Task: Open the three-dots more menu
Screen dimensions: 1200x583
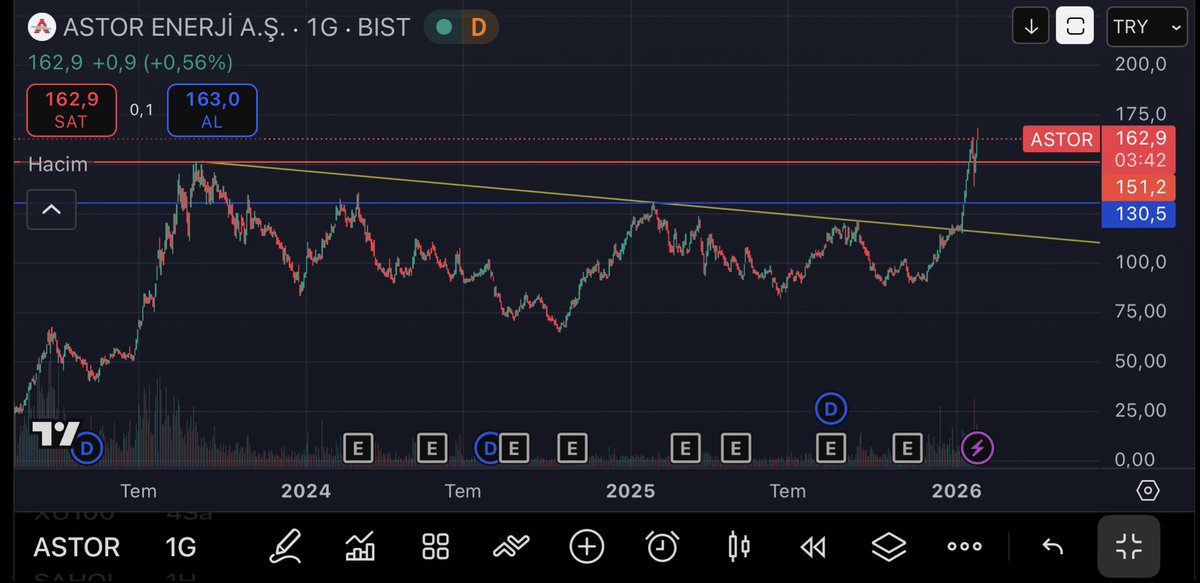Action: 964,547
